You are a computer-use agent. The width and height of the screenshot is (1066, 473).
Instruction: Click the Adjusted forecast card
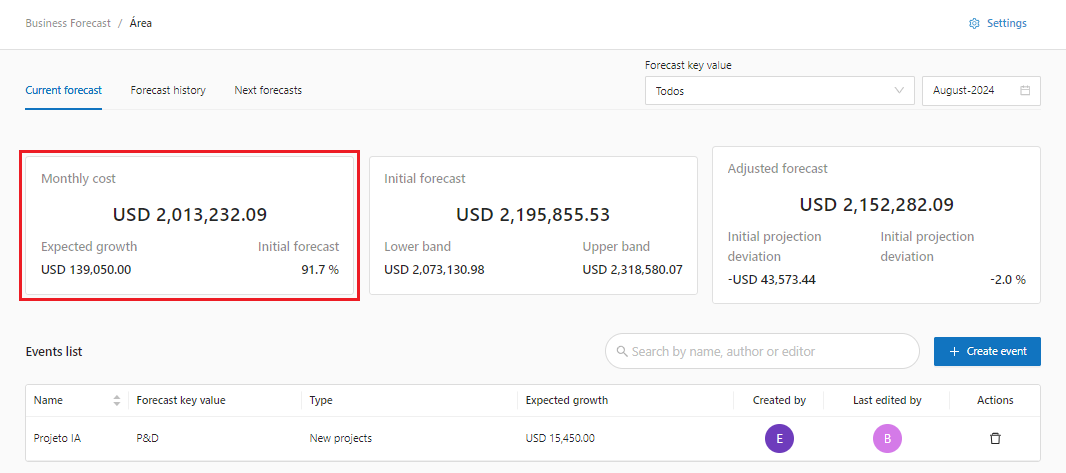click(x=876, y=225)
